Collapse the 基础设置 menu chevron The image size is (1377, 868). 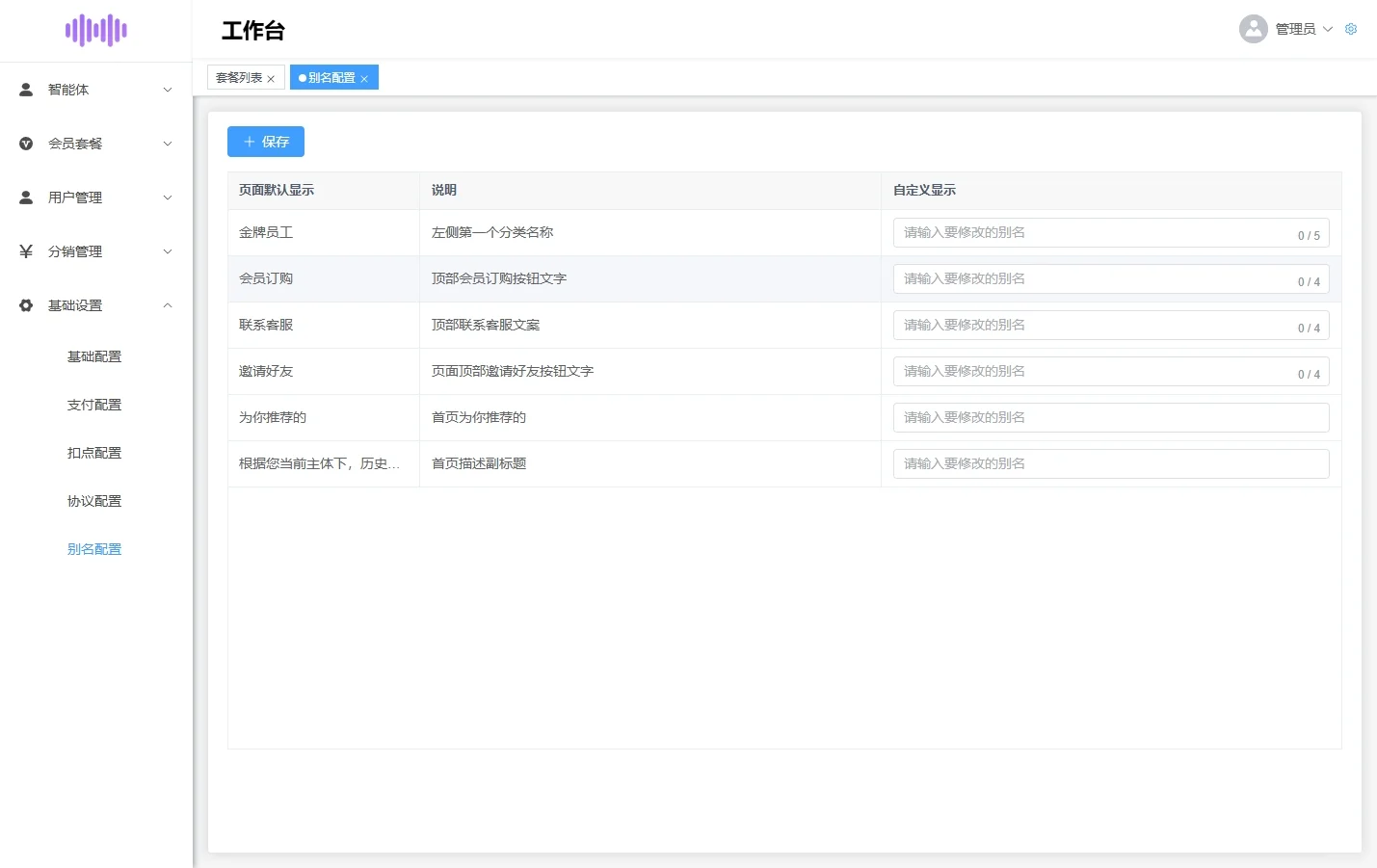tap(168, 305)
